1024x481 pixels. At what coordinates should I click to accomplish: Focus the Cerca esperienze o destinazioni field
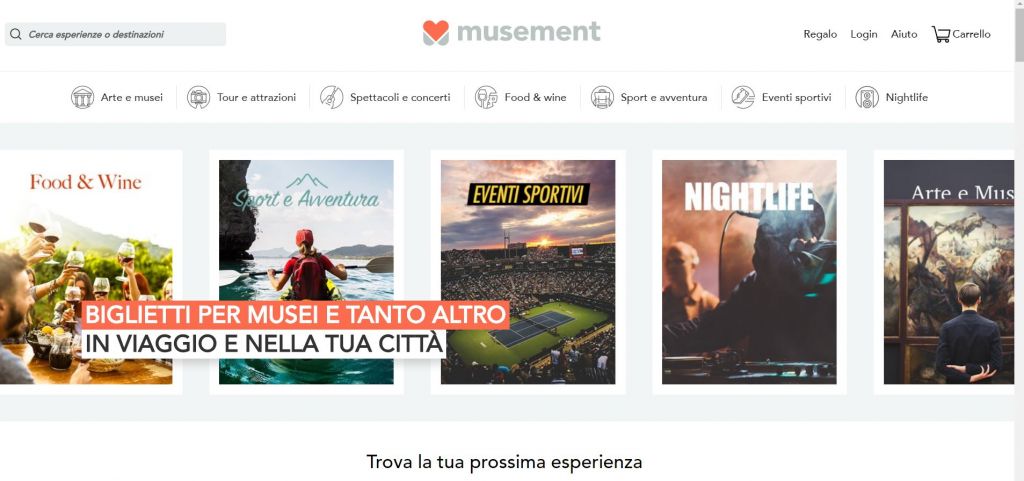(116, 34)
